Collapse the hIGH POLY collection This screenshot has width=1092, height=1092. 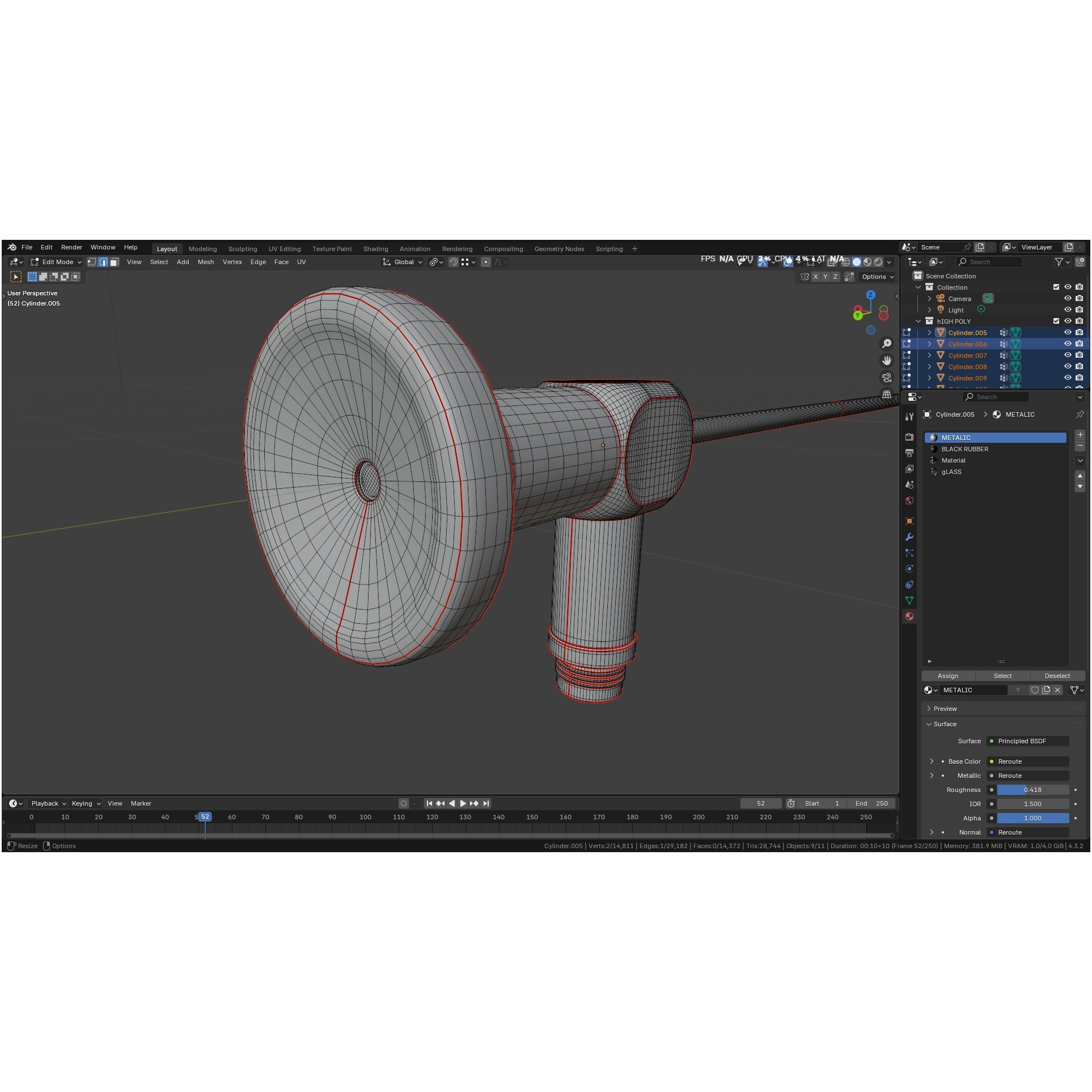(x=919, y=321)
